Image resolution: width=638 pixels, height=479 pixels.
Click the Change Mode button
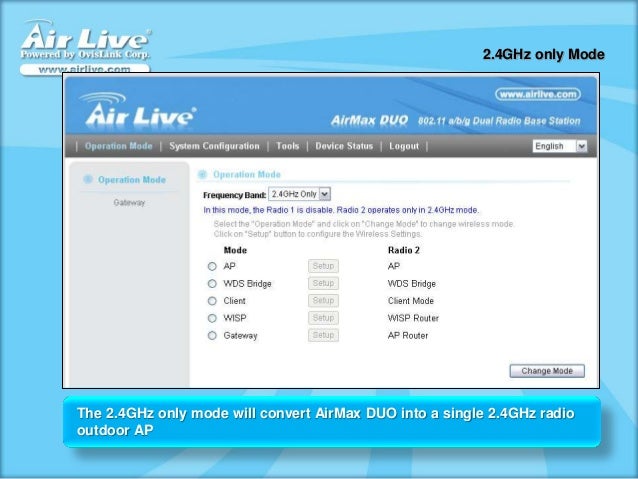547,371
